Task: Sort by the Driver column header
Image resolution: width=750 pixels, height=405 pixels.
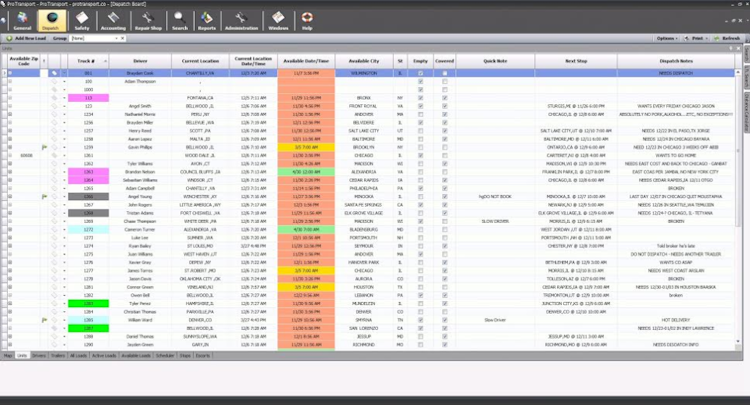Action: coord(140,61)
